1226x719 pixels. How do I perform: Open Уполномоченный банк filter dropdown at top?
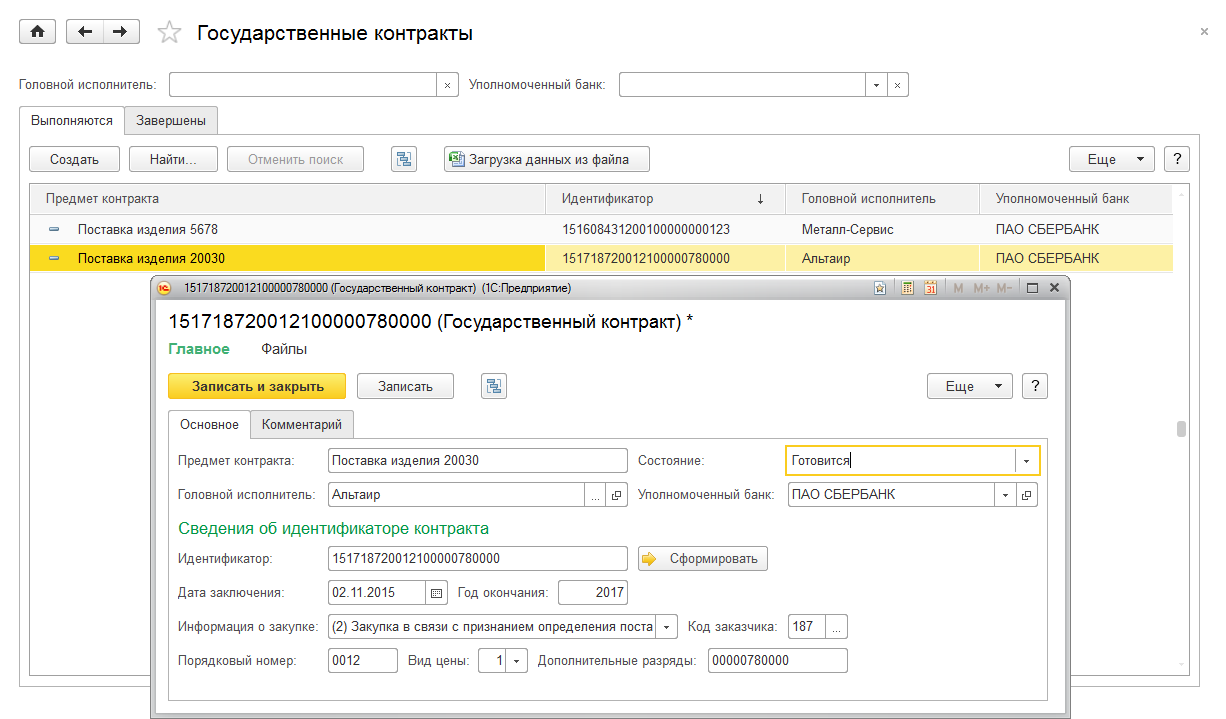[876, 85]
